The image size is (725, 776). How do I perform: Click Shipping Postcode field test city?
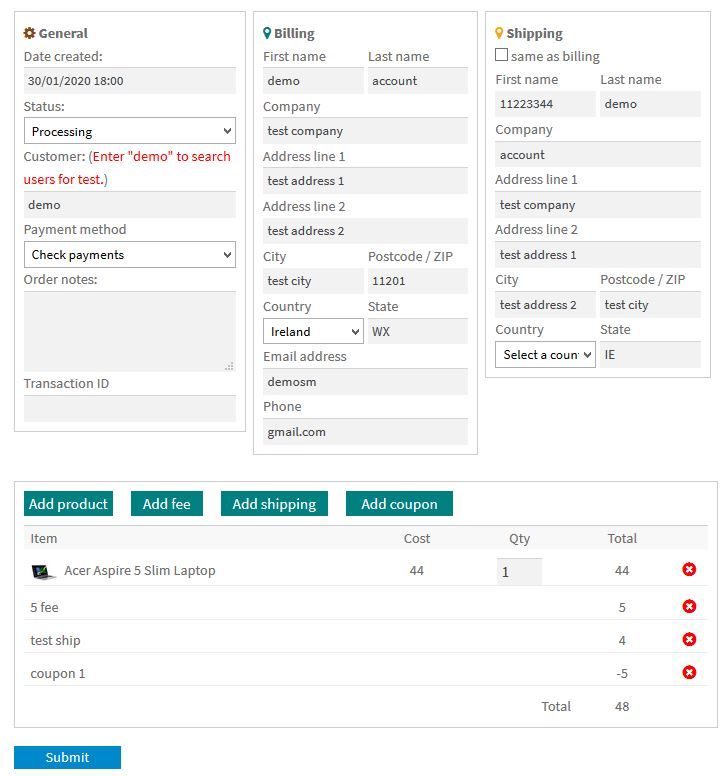[650, 304]
